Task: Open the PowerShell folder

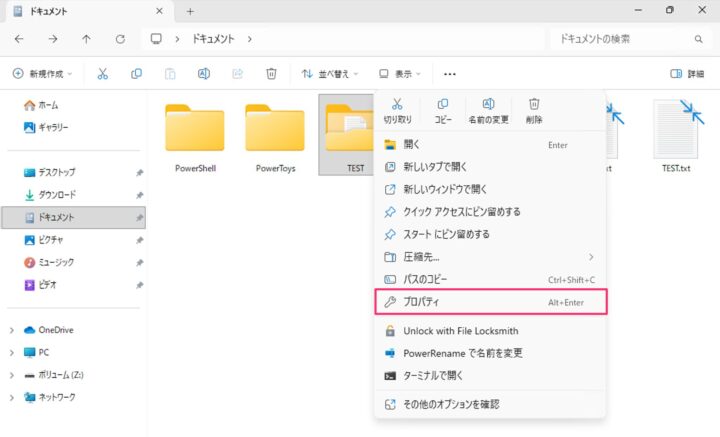Action: [195, 135]
